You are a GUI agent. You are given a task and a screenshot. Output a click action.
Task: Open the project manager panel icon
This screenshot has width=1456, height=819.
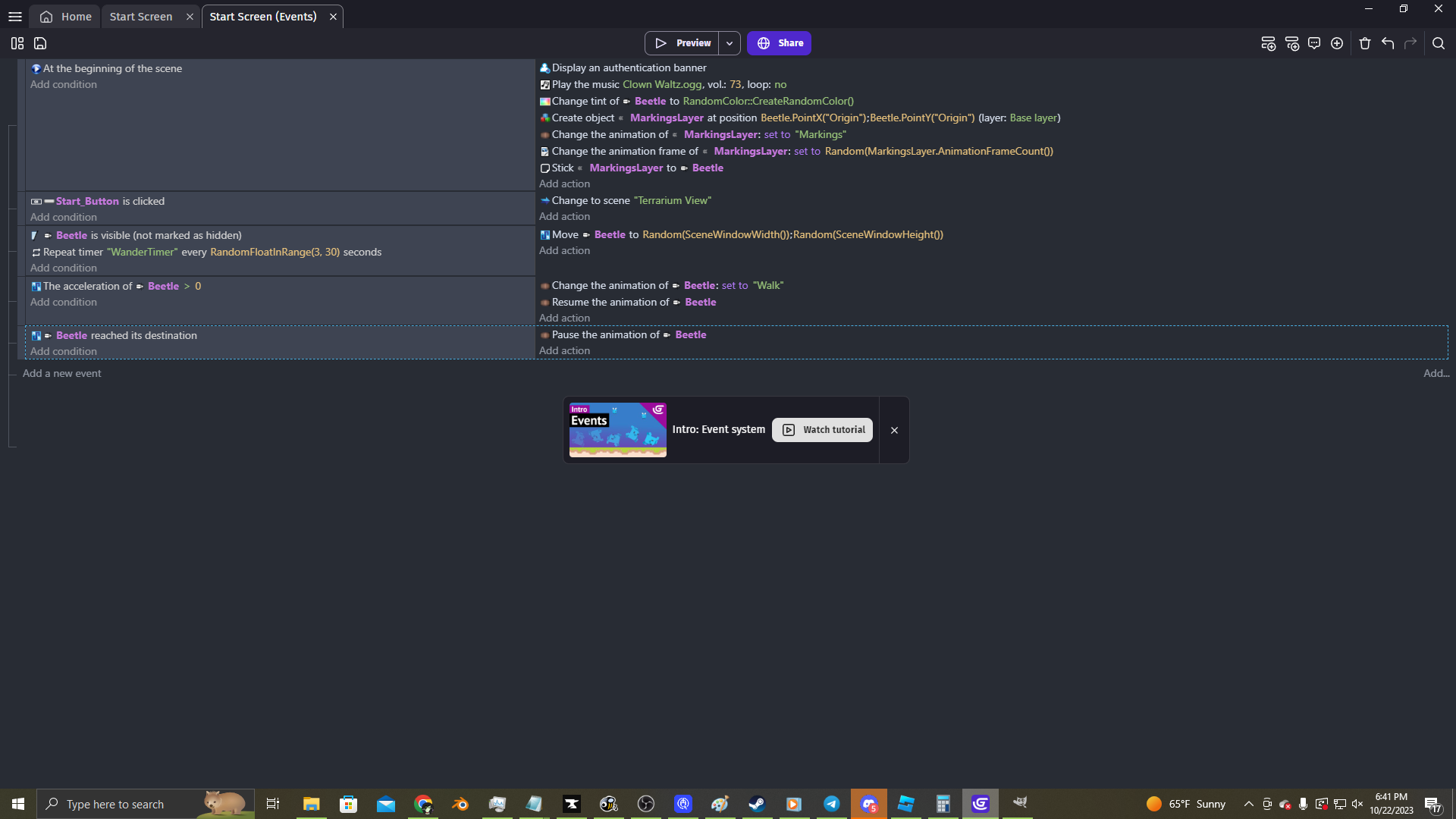pyautogui.click(x=17, y=43)
